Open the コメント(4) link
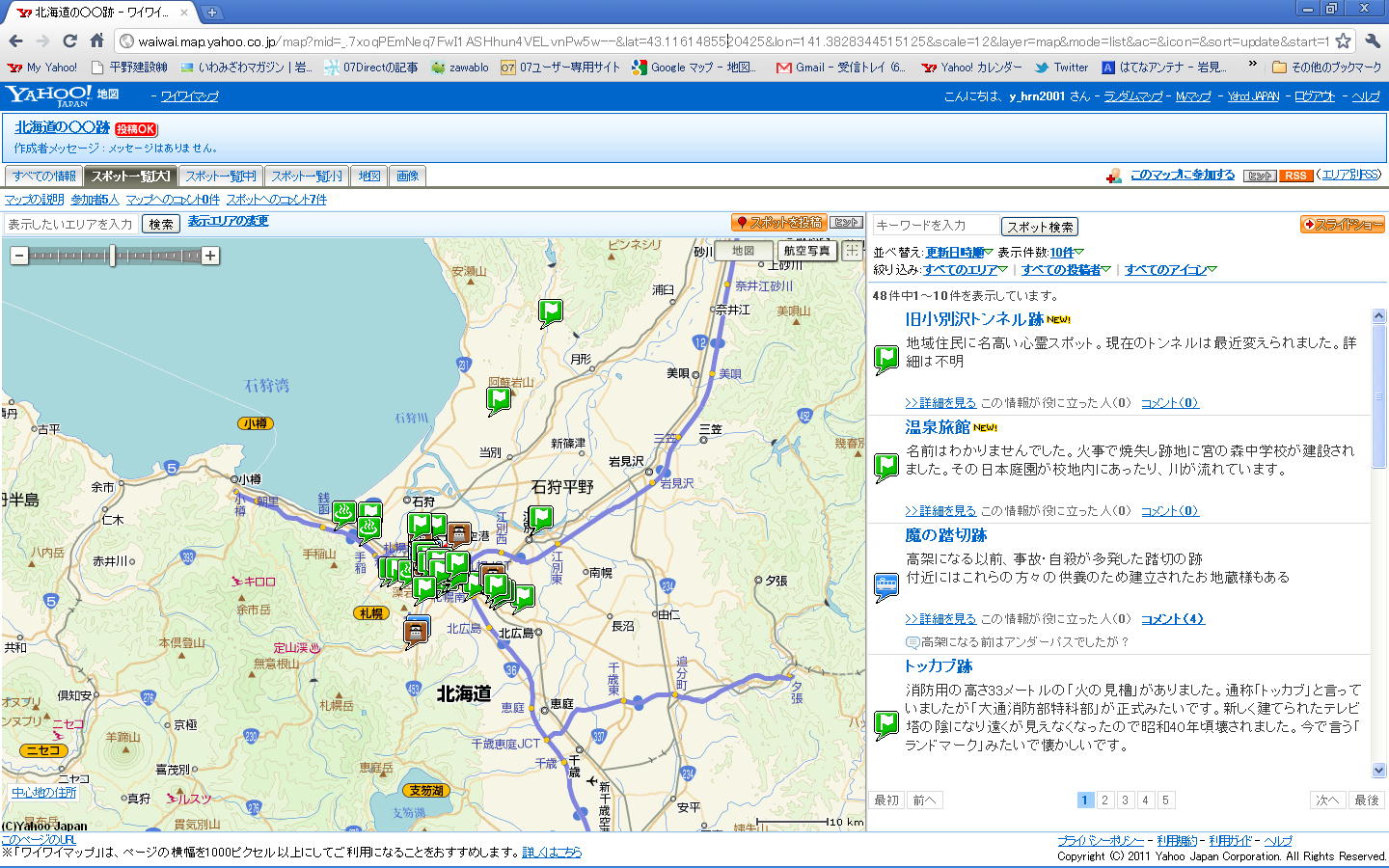The image size is (1389, 868). 1173,619
